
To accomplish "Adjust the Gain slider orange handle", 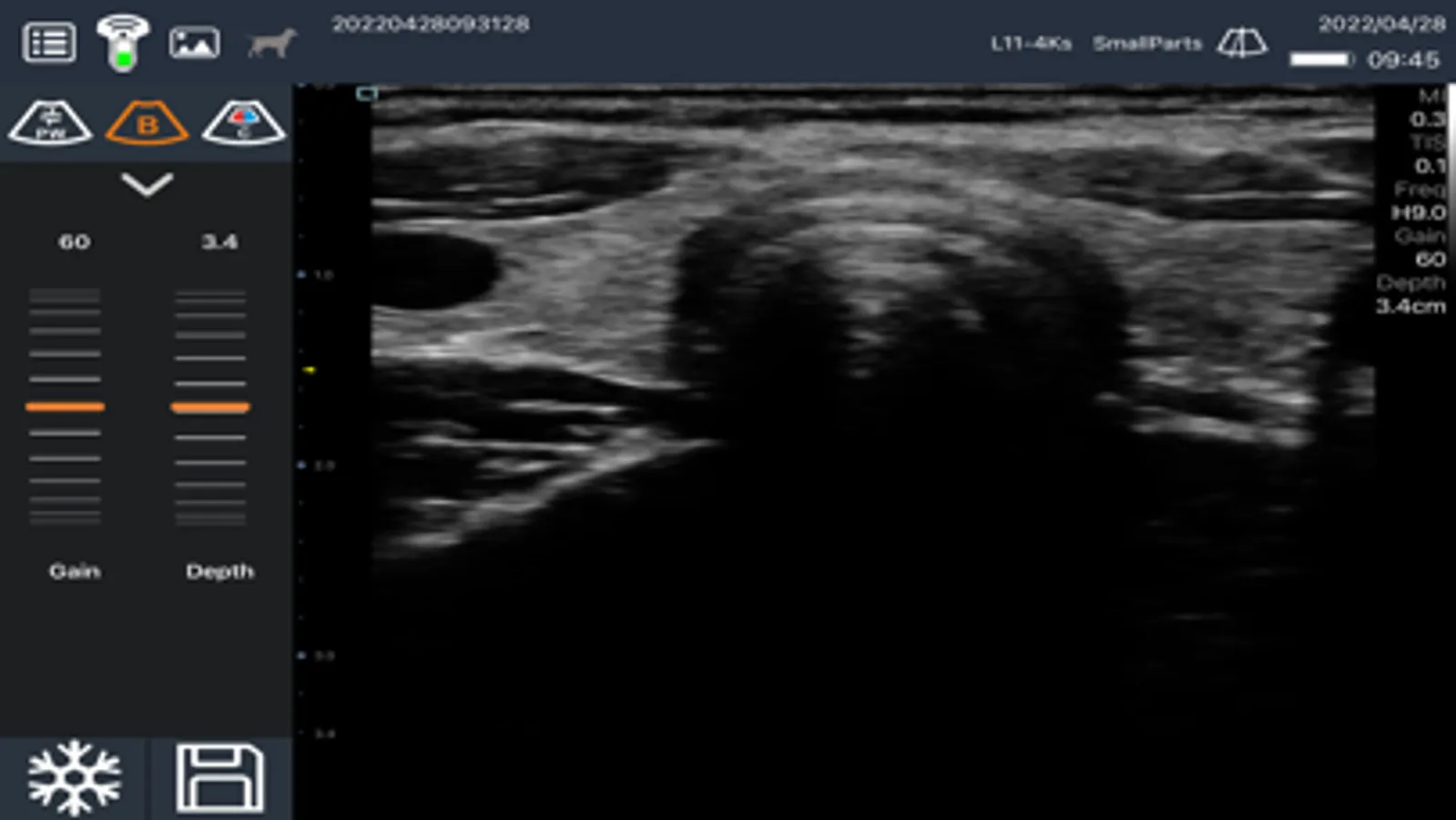I will point(65,406).
